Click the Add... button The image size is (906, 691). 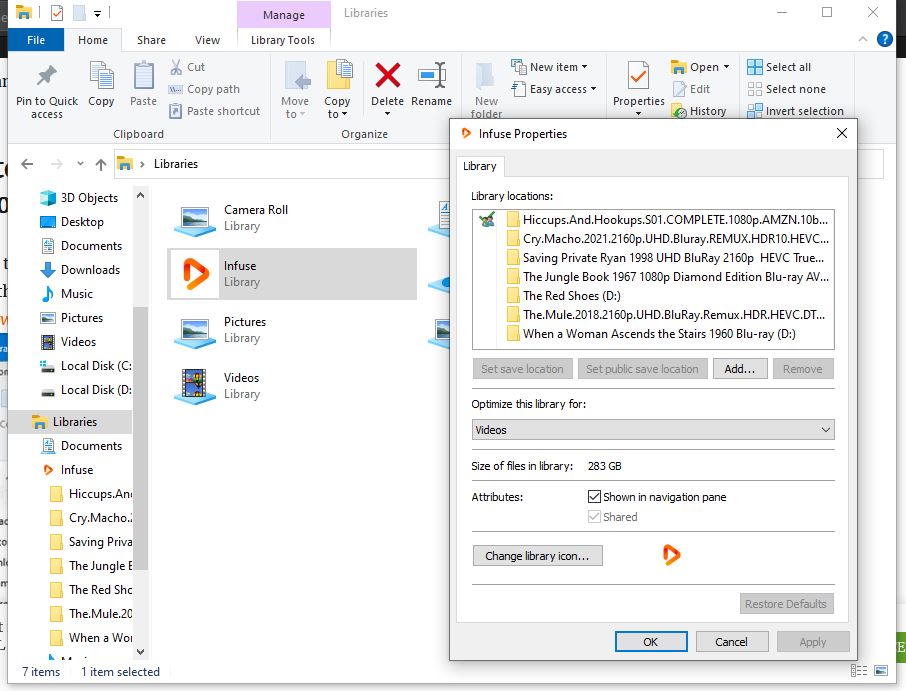(740, 369)
